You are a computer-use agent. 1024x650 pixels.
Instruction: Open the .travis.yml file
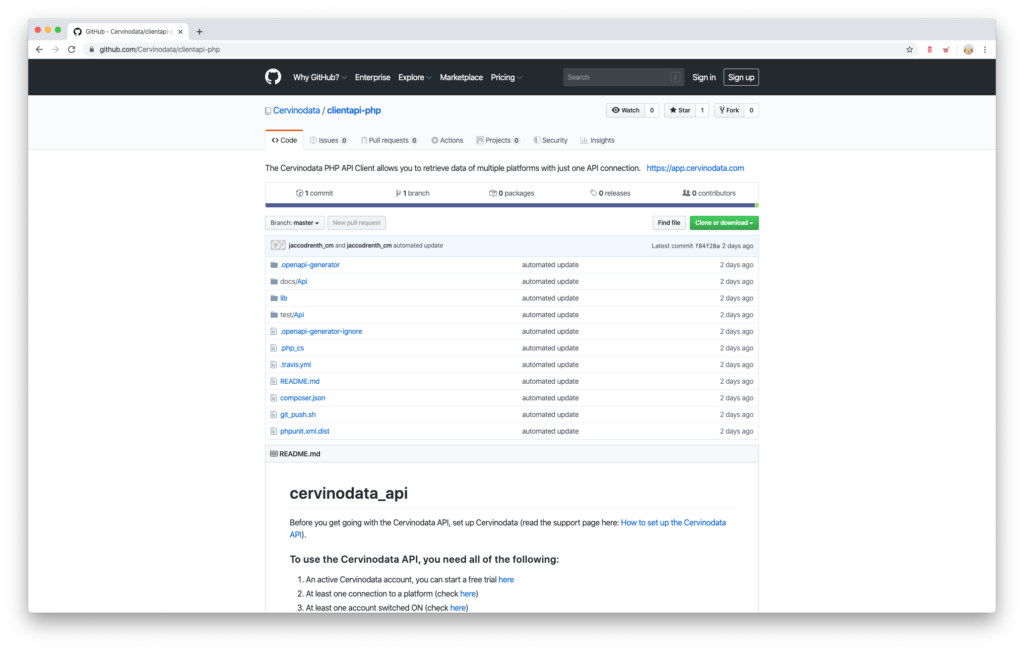(x=295, y=365)
